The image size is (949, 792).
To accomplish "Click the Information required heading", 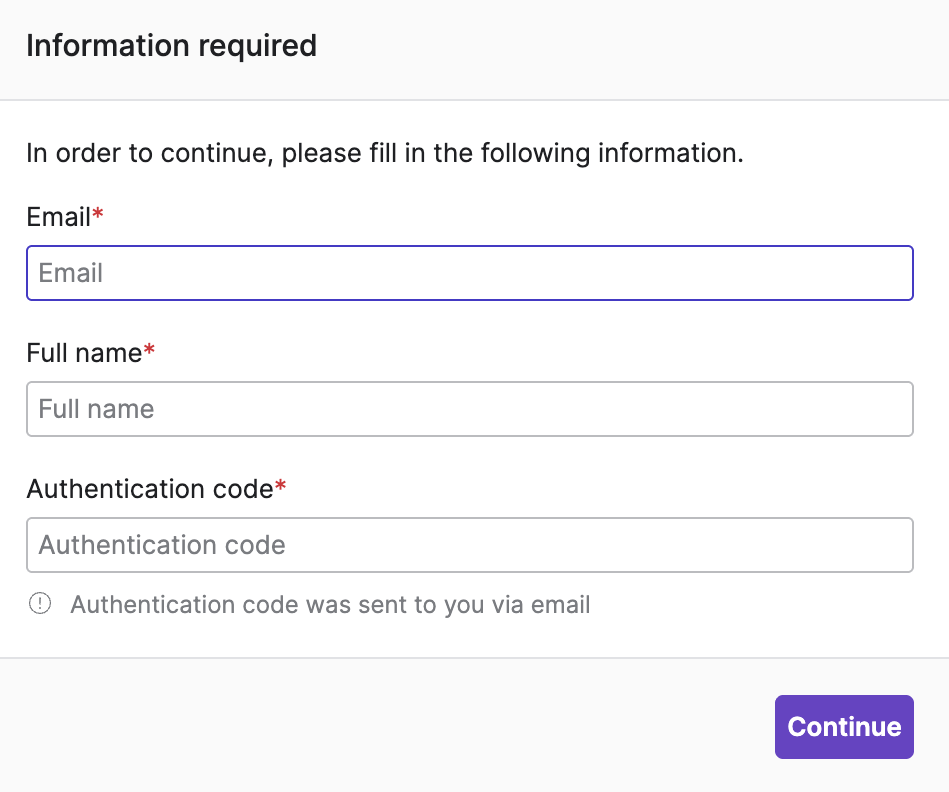I will point(171,46).
